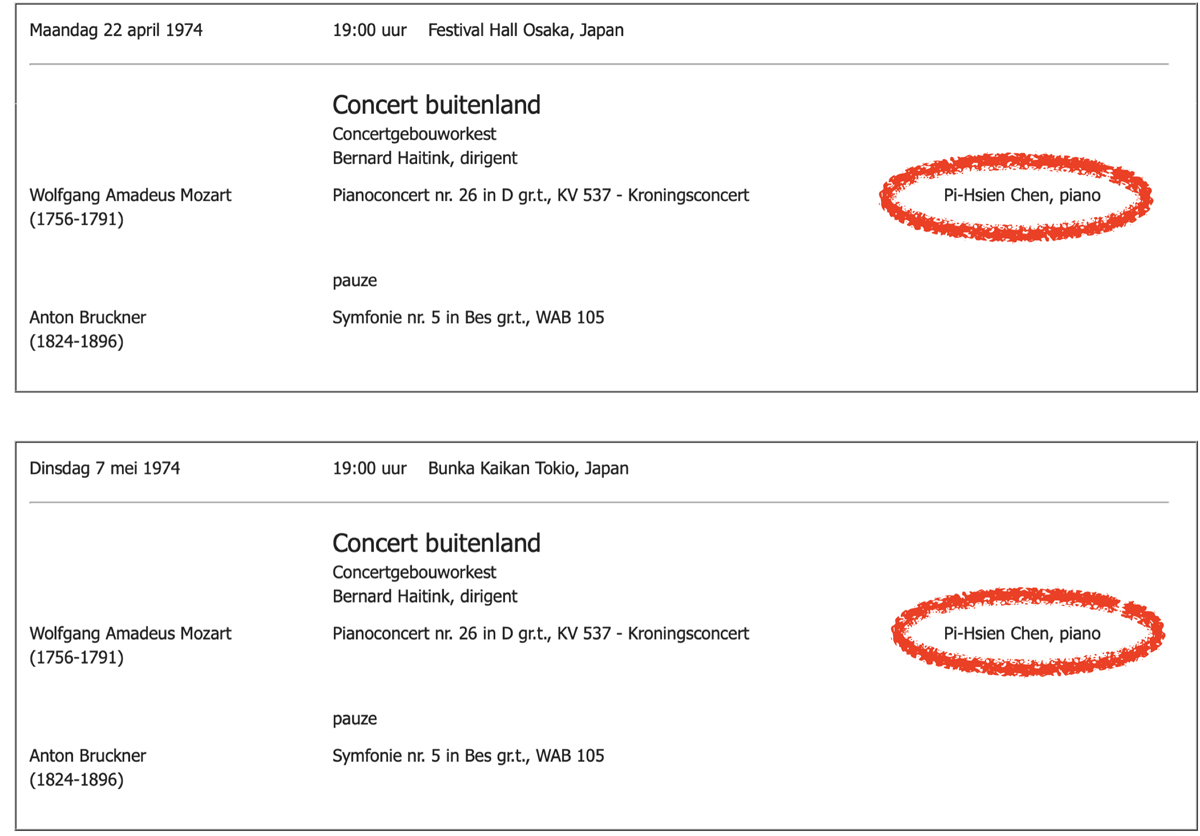Screen dimensions: 1200x836
Task: Click '19:00 uur' in the 7 mei entry
Action: [x=370, y=468]
